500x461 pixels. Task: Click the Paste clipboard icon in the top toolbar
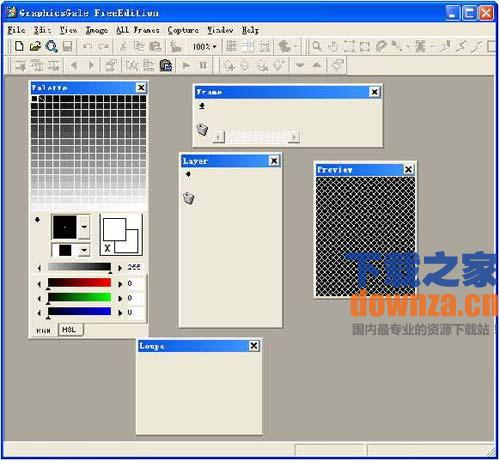pyautogui.click(x=155, y=46)
